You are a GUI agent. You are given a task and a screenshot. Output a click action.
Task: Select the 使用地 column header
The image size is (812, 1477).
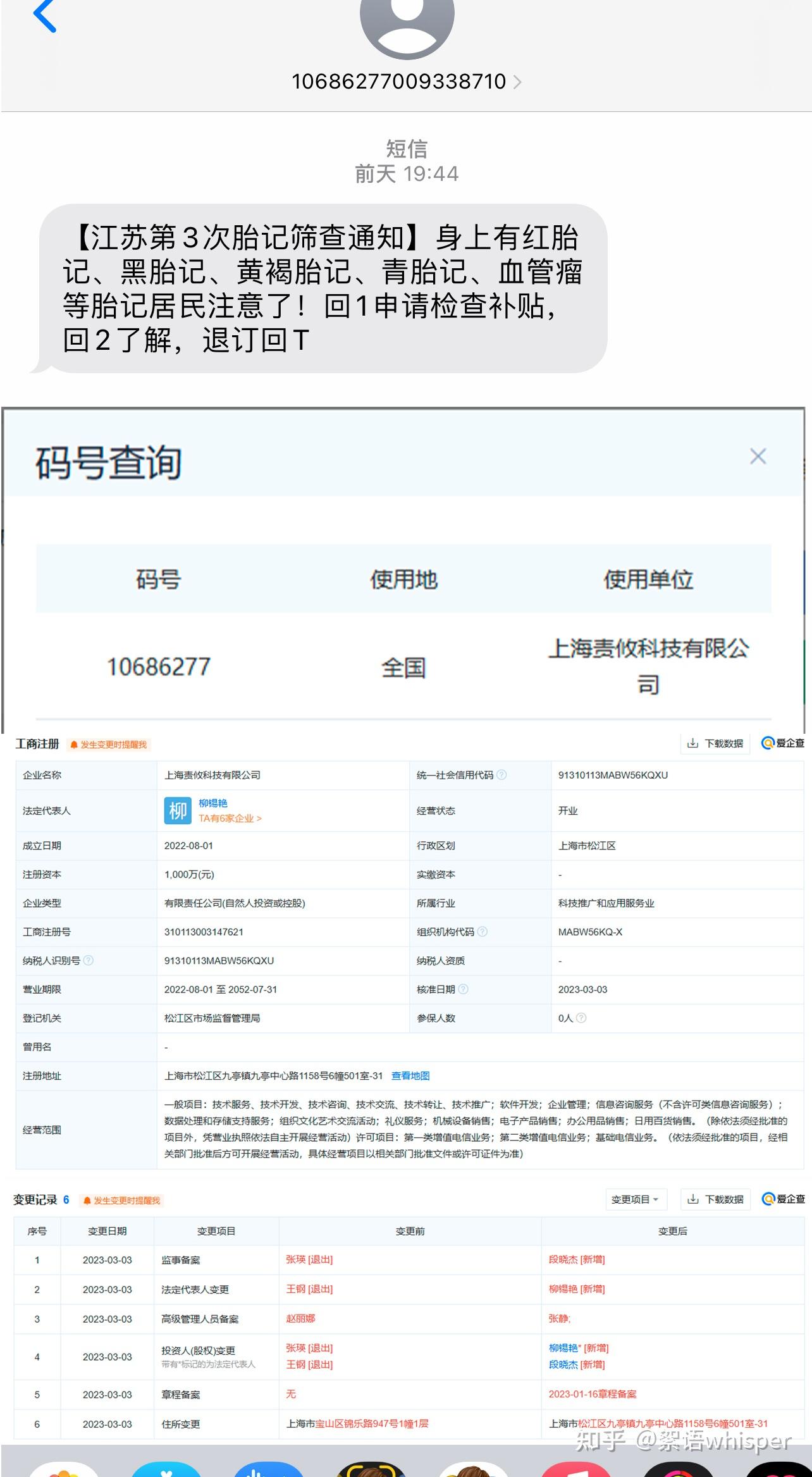pos(403,579)
